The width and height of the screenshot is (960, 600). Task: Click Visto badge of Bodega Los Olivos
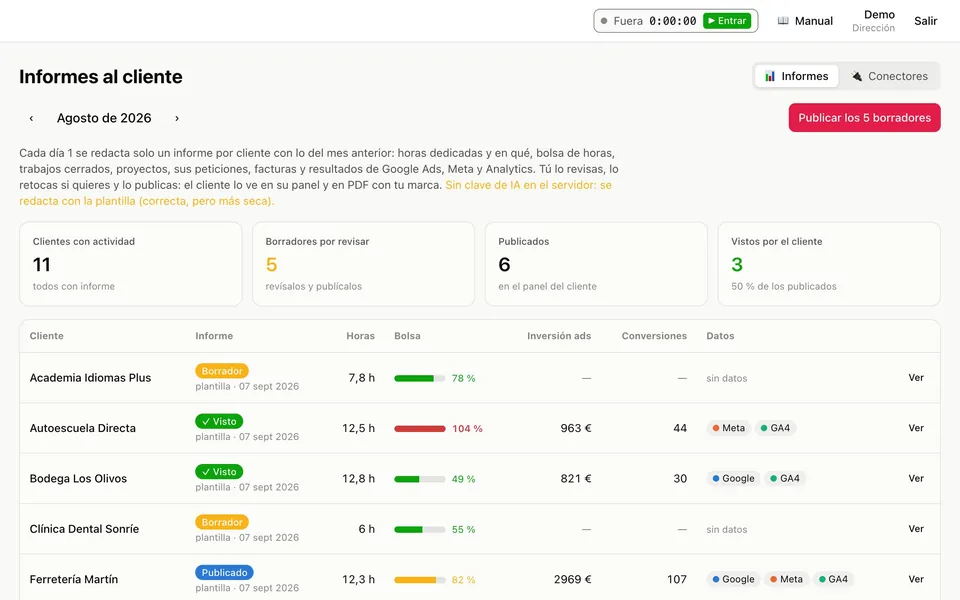pyautogui.click(x=219, y=471)
